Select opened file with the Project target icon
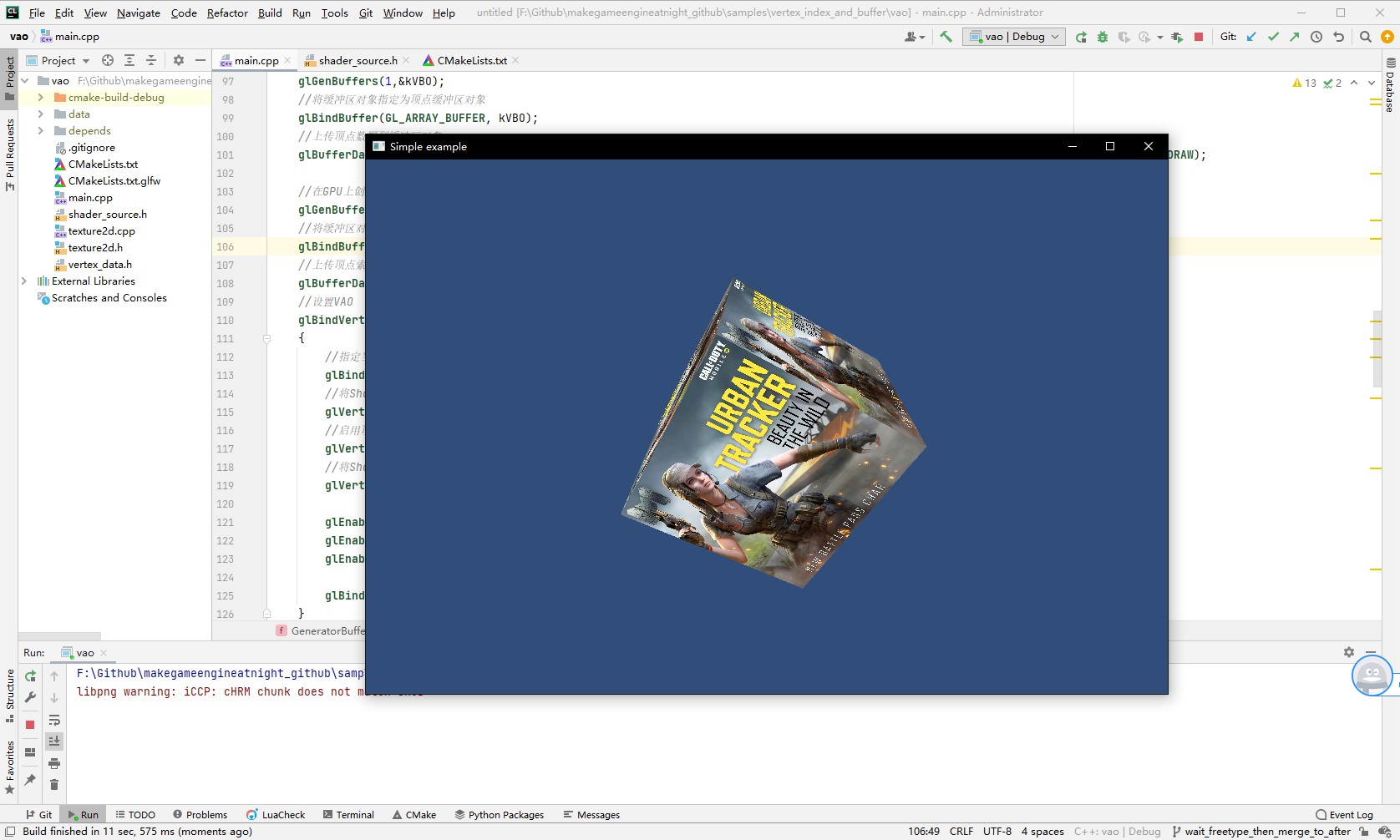Viewport: 1400px width, 840px height. [x=108, y=60]
